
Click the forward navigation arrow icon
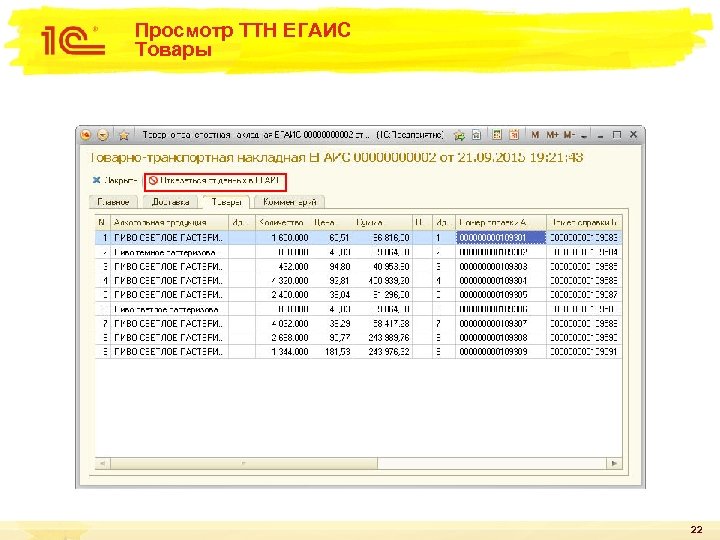point(103,135)
